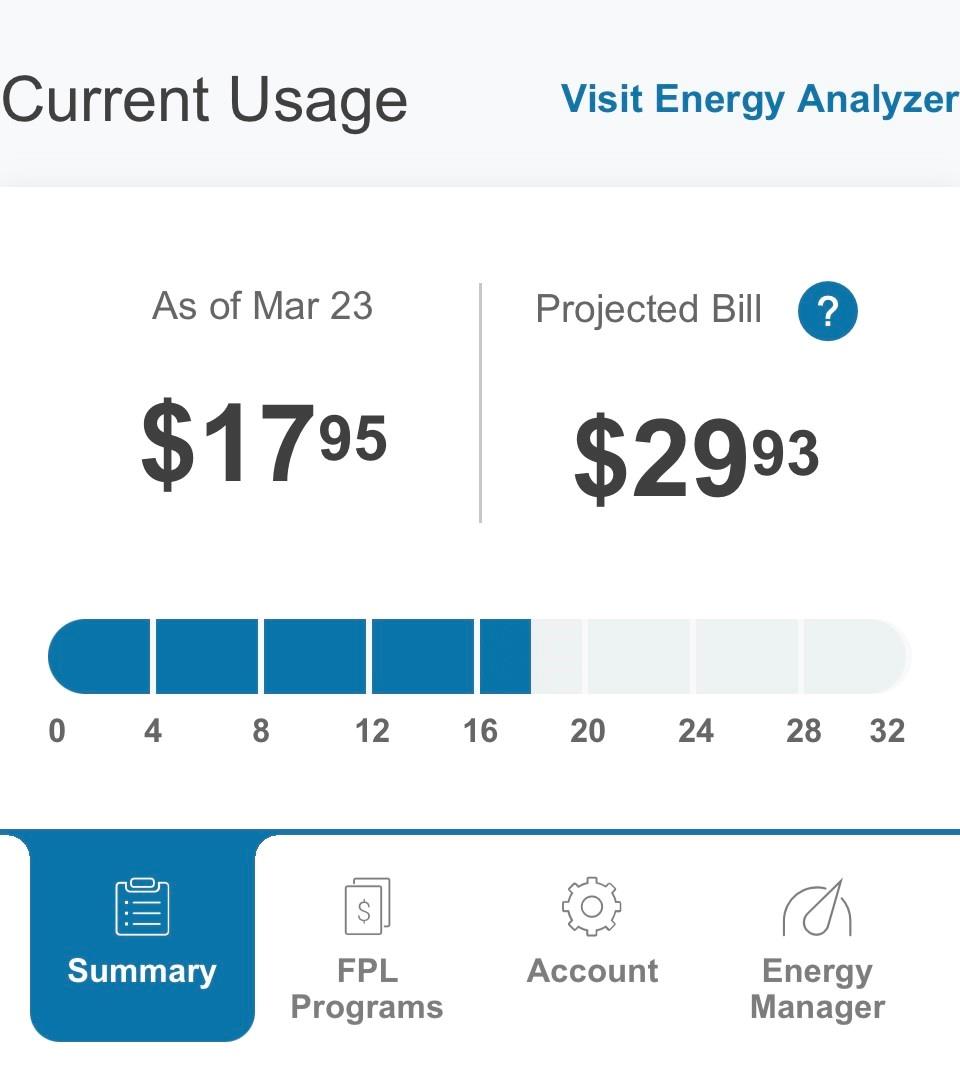This screenshot has height=1078, width=960.
Task: Tap the As of Mar 23 label
Action: pos(262,306)
